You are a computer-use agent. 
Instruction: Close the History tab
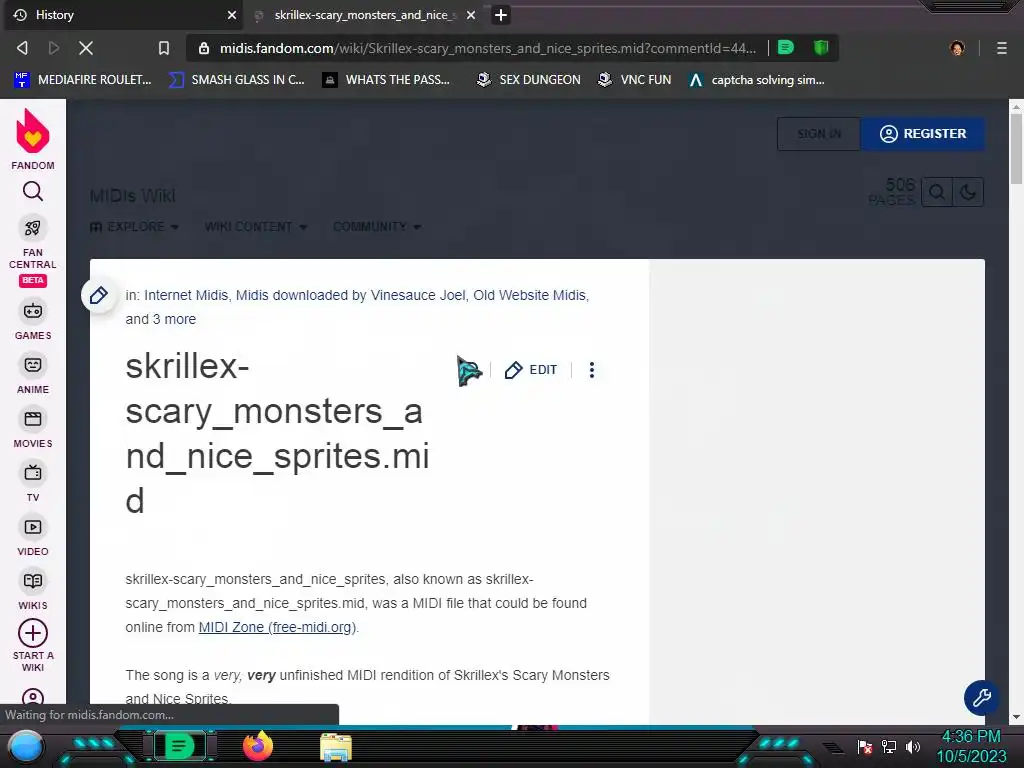[x=231, y=15]
